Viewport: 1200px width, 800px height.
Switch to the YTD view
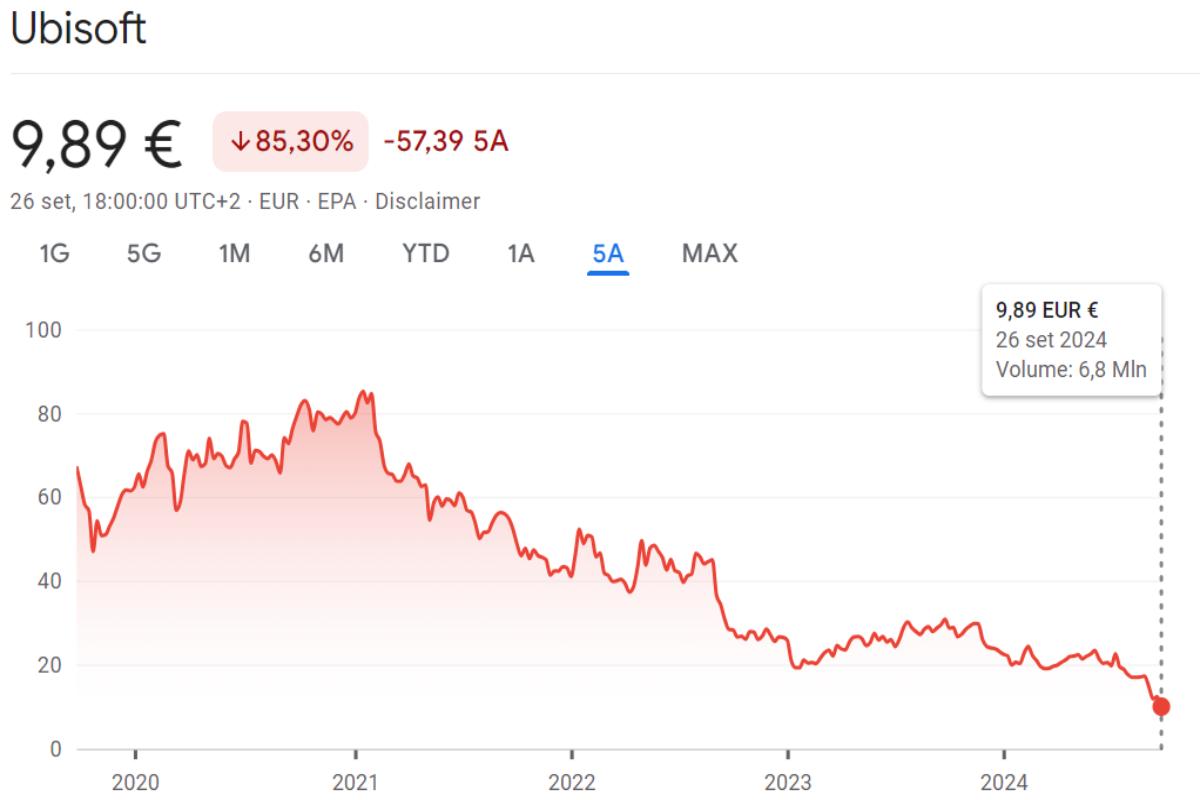pyautogui.click(x=426, y=254)
